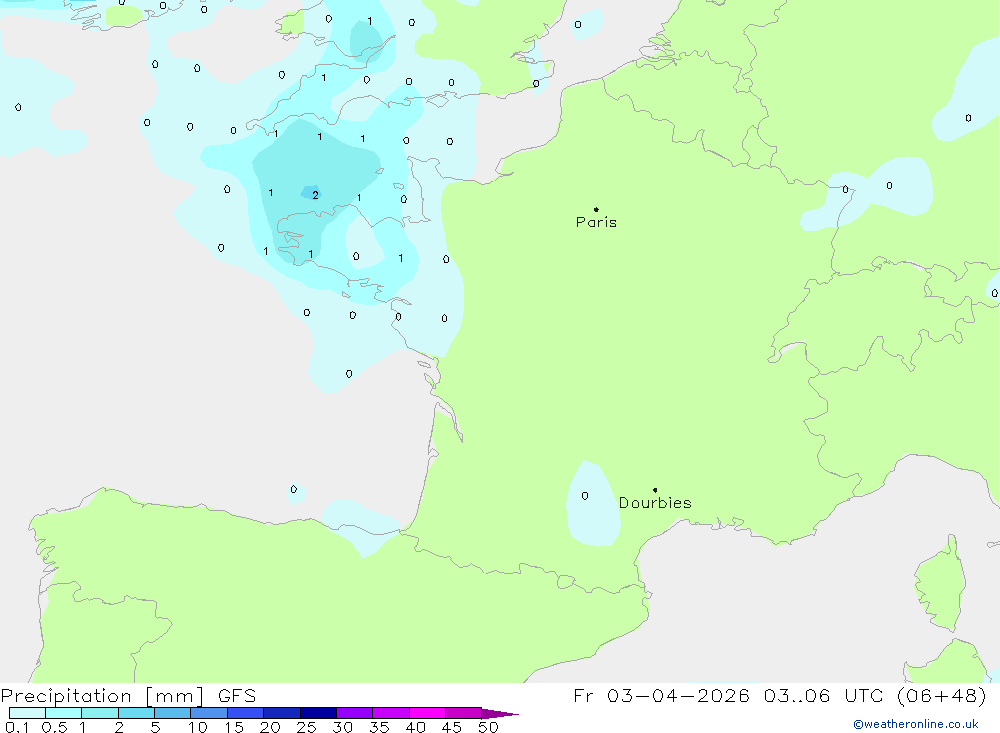Pick the 40–45 mm legend swatch
This screenshot has height=733, width=1000.
(x=427, y=713)
